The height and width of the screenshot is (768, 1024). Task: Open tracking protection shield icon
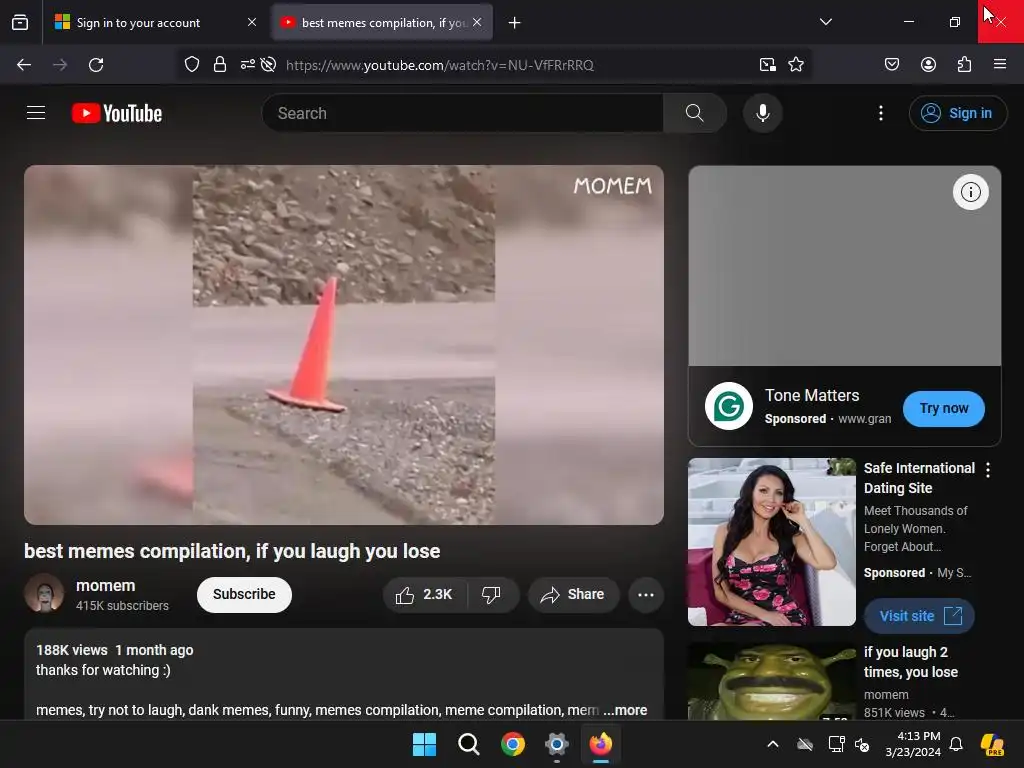[x=191, y=65]
